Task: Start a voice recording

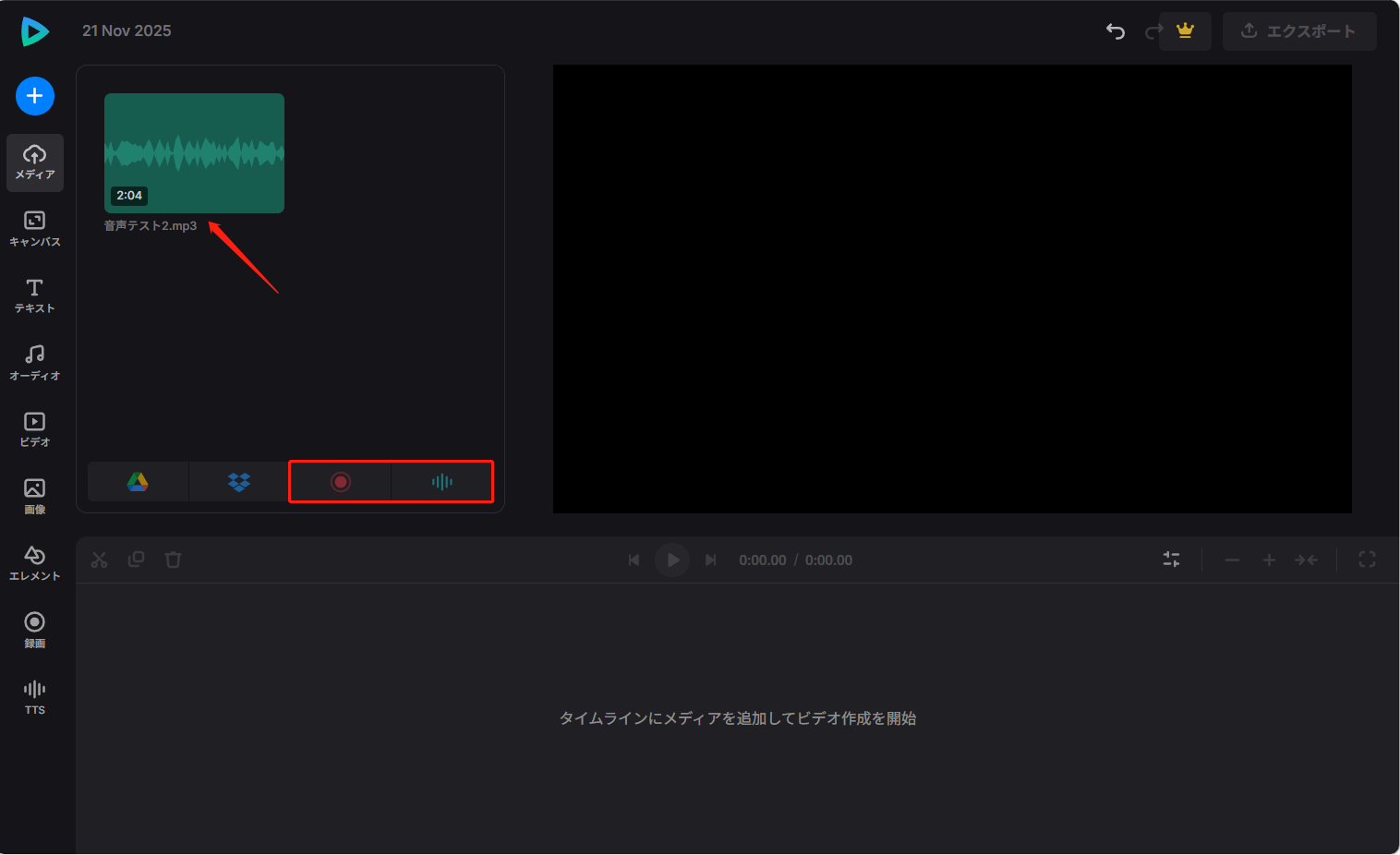Action: [x=340, y=481]
